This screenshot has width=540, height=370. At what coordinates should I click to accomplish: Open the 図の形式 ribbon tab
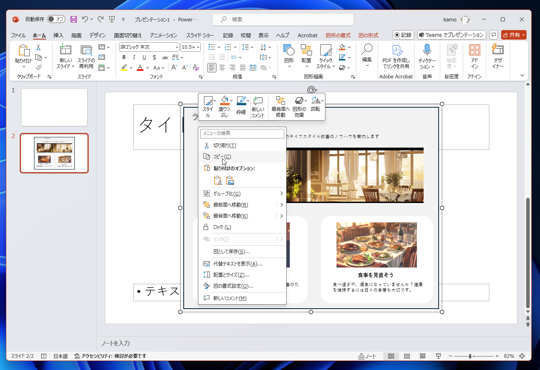(x=368, y=35)
